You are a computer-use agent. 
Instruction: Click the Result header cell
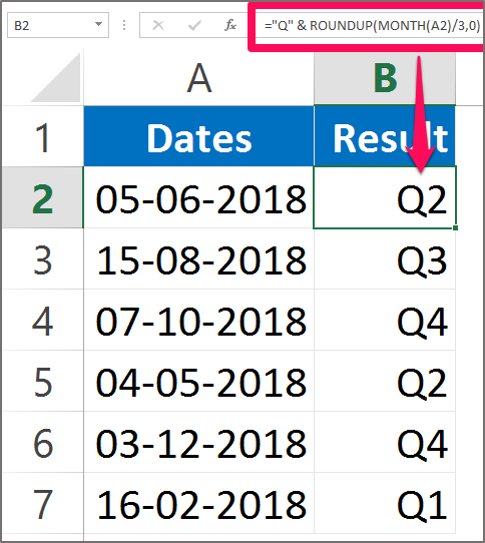point(385,136)
